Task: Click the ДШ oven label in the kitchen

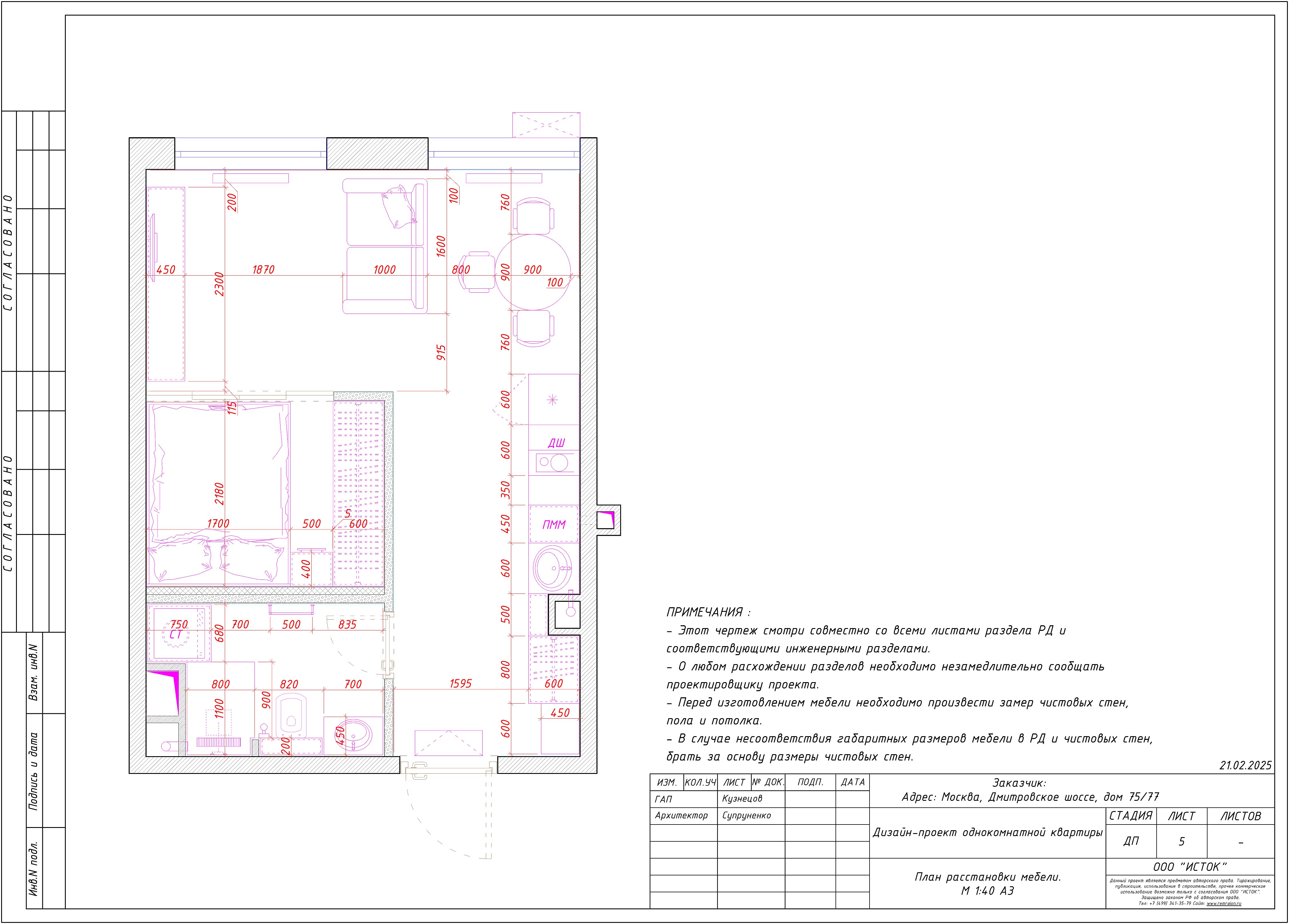Action: coord(556,443)
